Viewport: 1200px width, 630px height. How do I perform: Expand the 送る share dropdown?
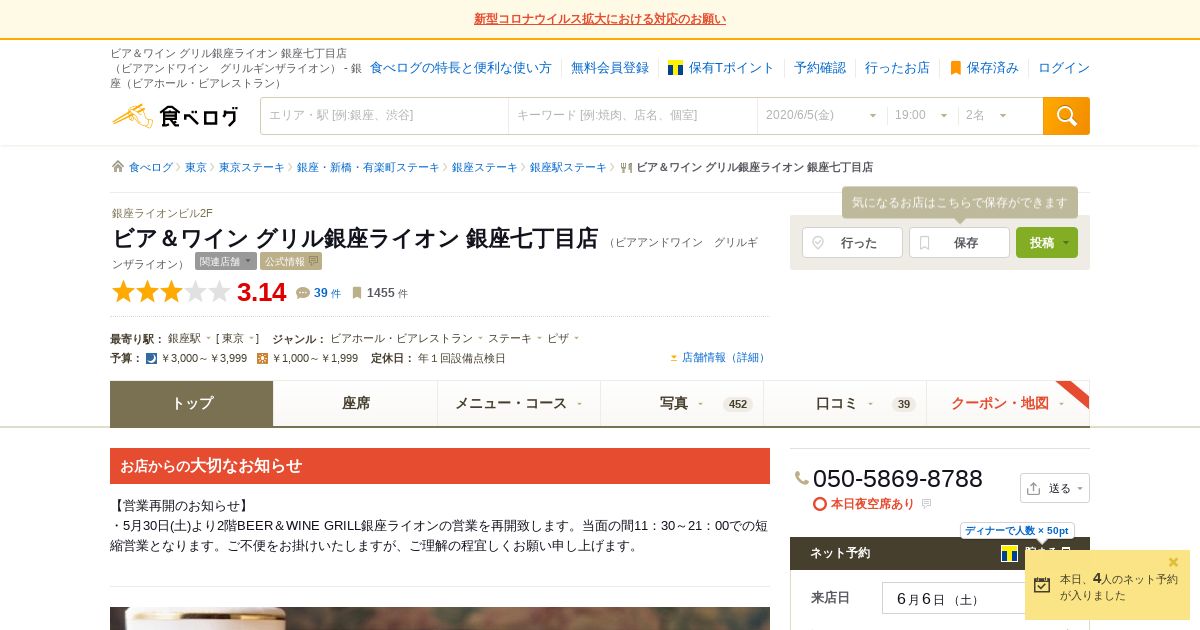(1055, 488)
